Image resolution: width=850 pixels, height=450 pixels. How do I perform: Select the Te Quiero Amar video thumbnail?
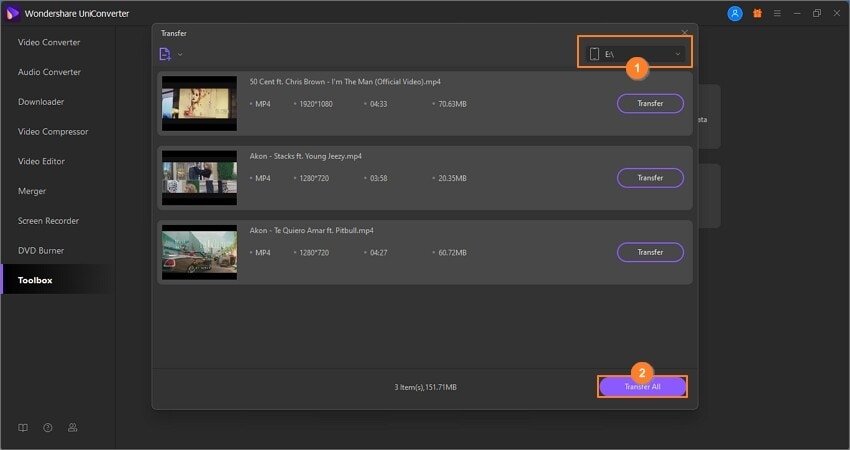(199, 252)
